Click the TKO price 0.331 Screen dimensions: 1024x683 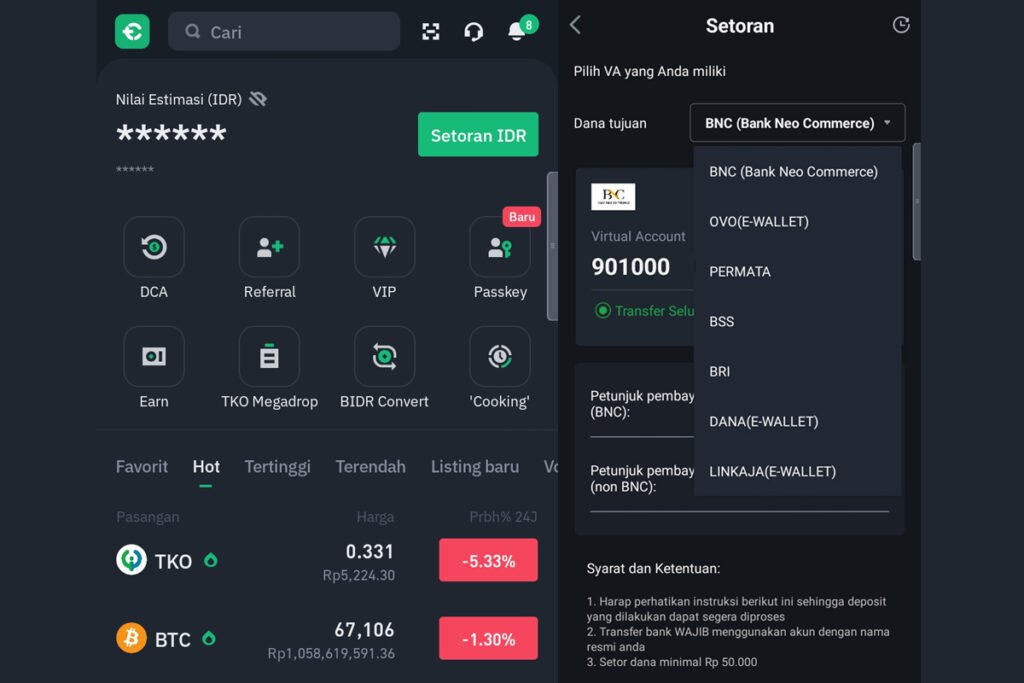370,552
